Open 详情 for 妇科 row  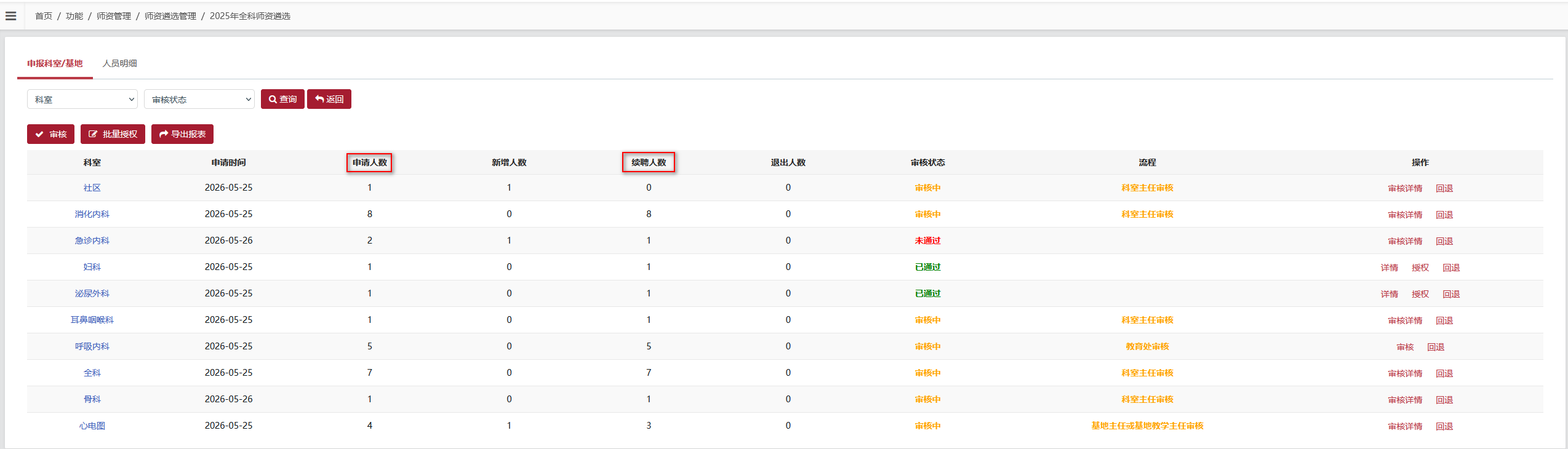pyautogui.click(x=1390, y=268)
